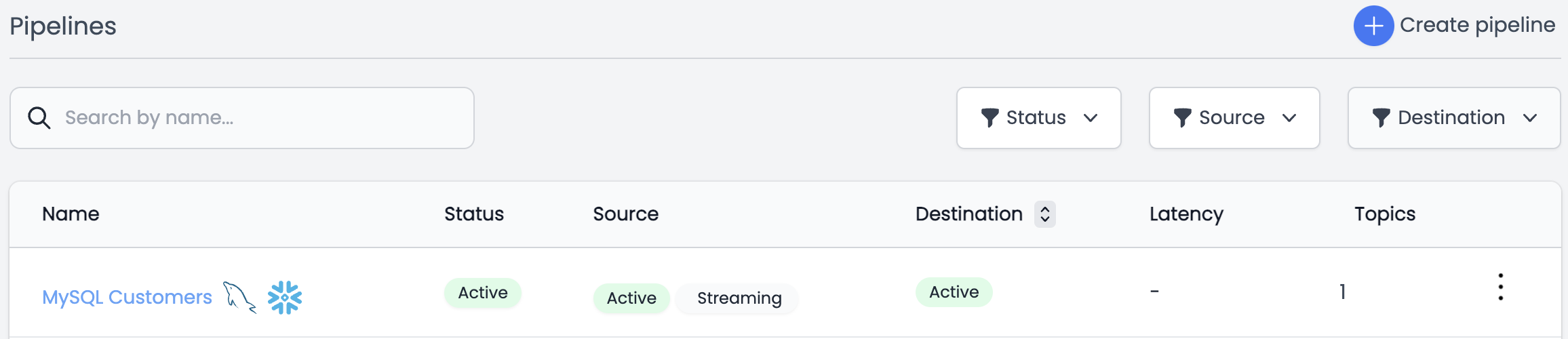Click the Snowflake destination icon
This screenshot has height=339, width=1568.
pyautogui.click(x=285, y=297)
